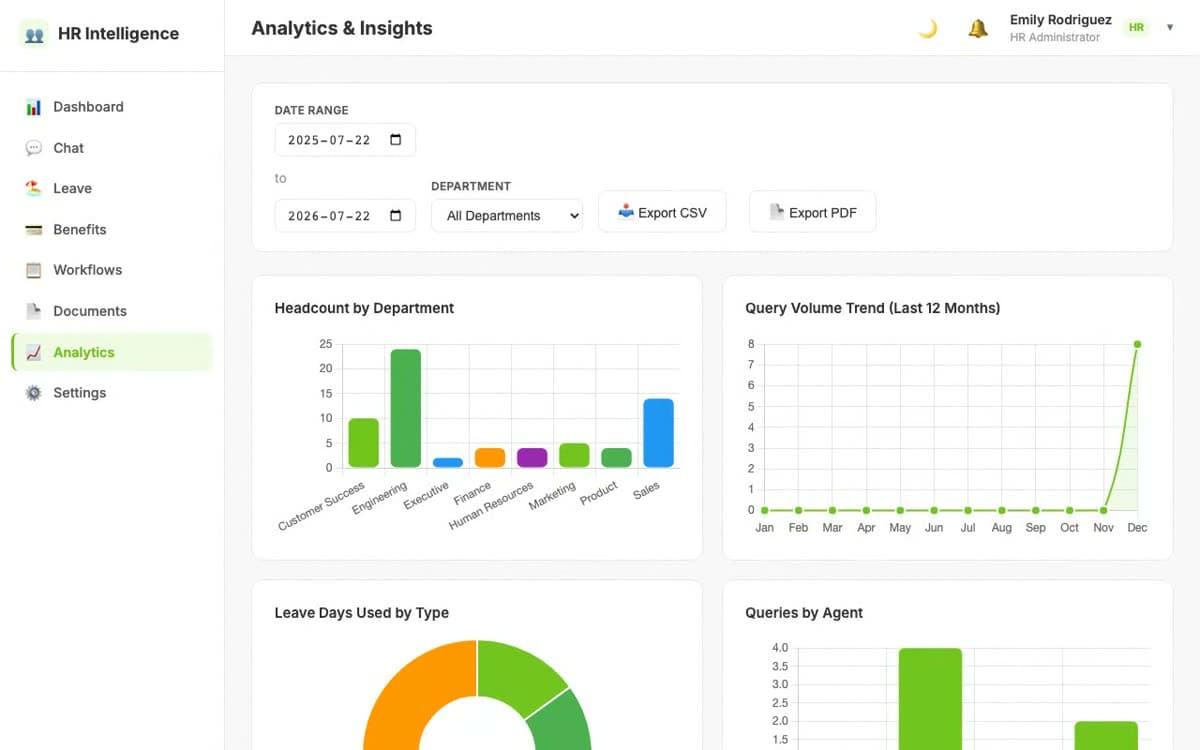Open start date calendar picker
Image resolution: width=1200 pixels, height=750 pixels.
tap(395, 140)
